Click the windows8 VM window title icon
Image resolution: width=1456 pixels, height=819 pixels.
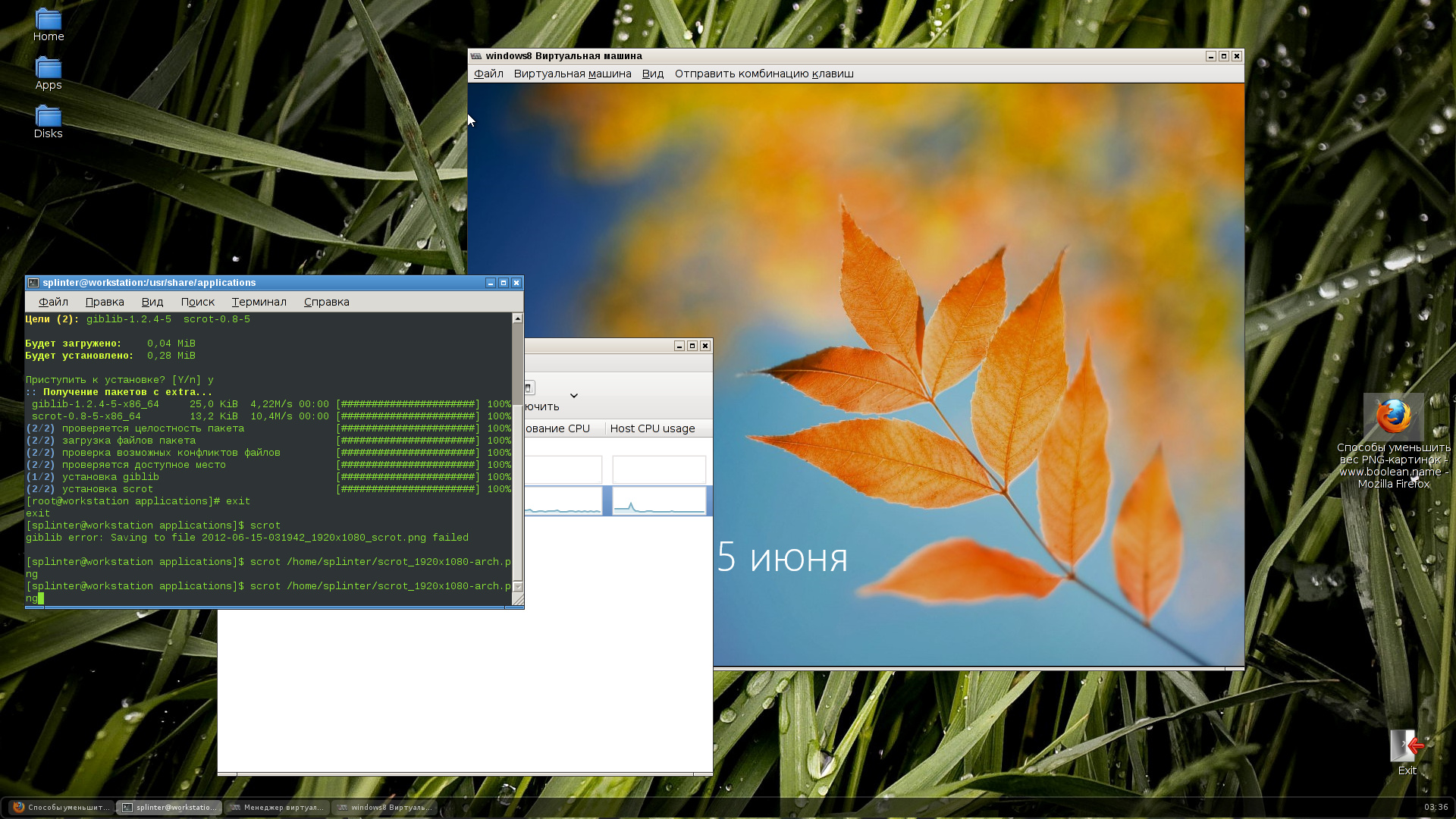click(x=475, y=56)
